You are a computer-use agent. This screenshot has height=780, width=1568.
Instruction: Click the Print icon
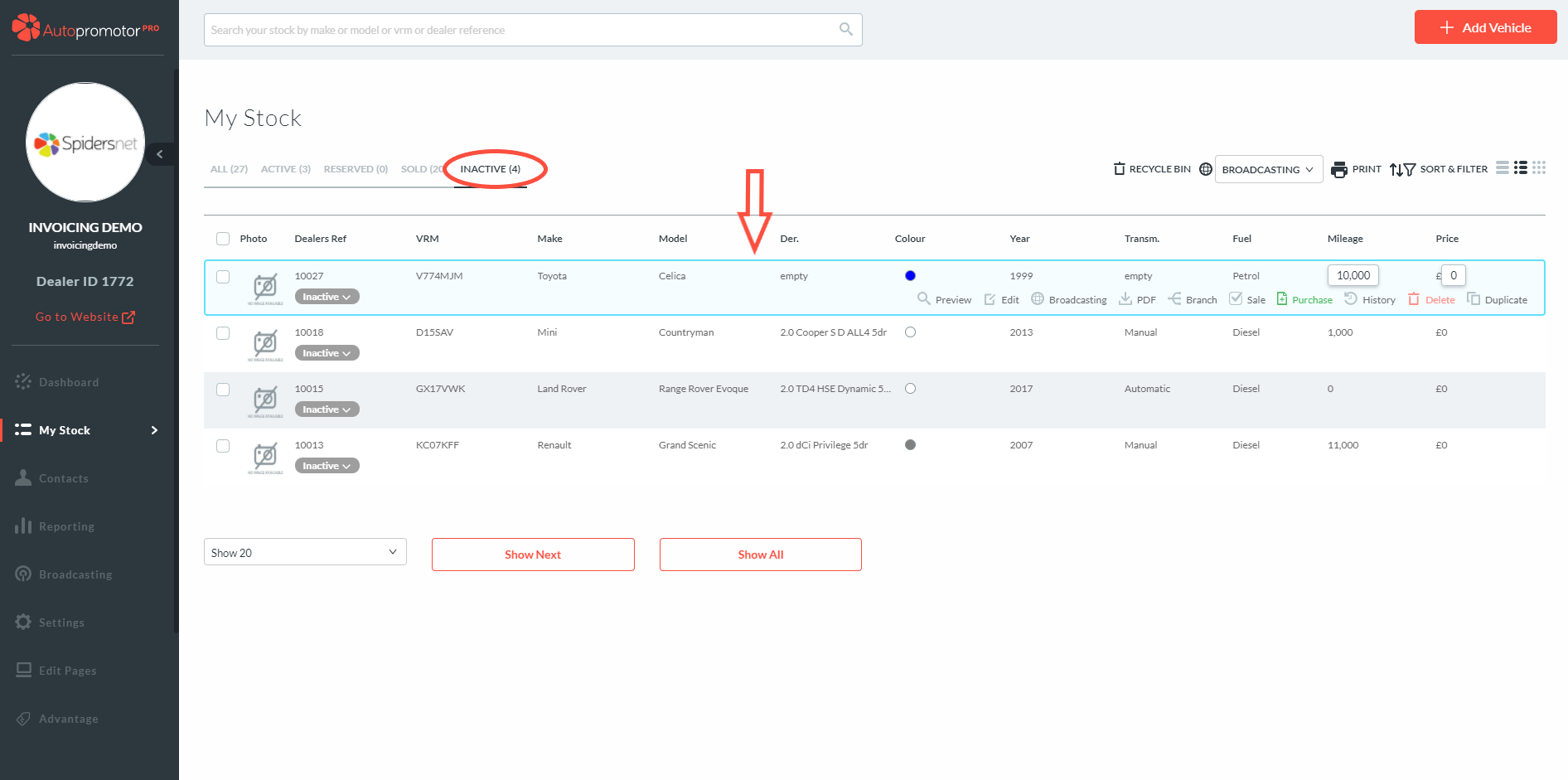click(1338, 170)
